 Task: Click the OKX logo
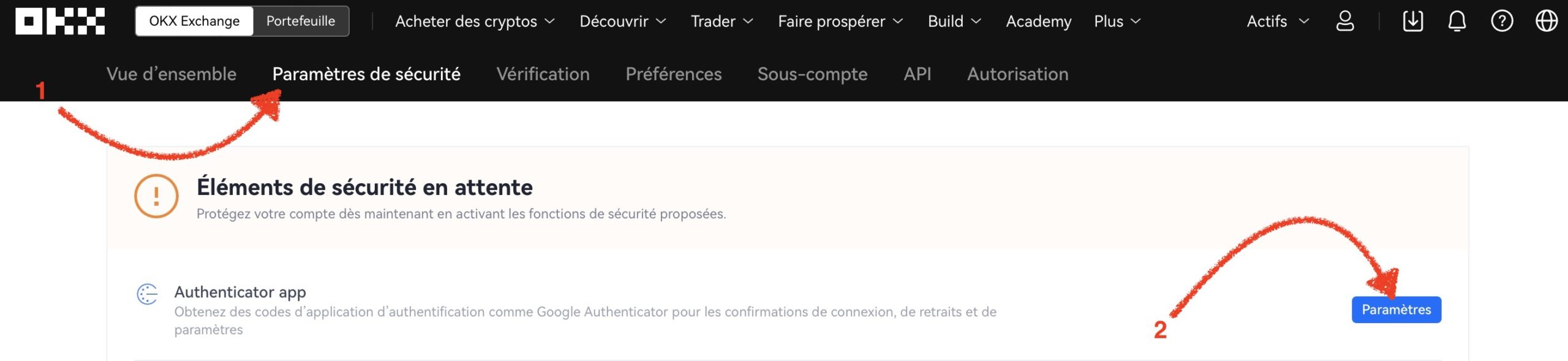point(60,21)
